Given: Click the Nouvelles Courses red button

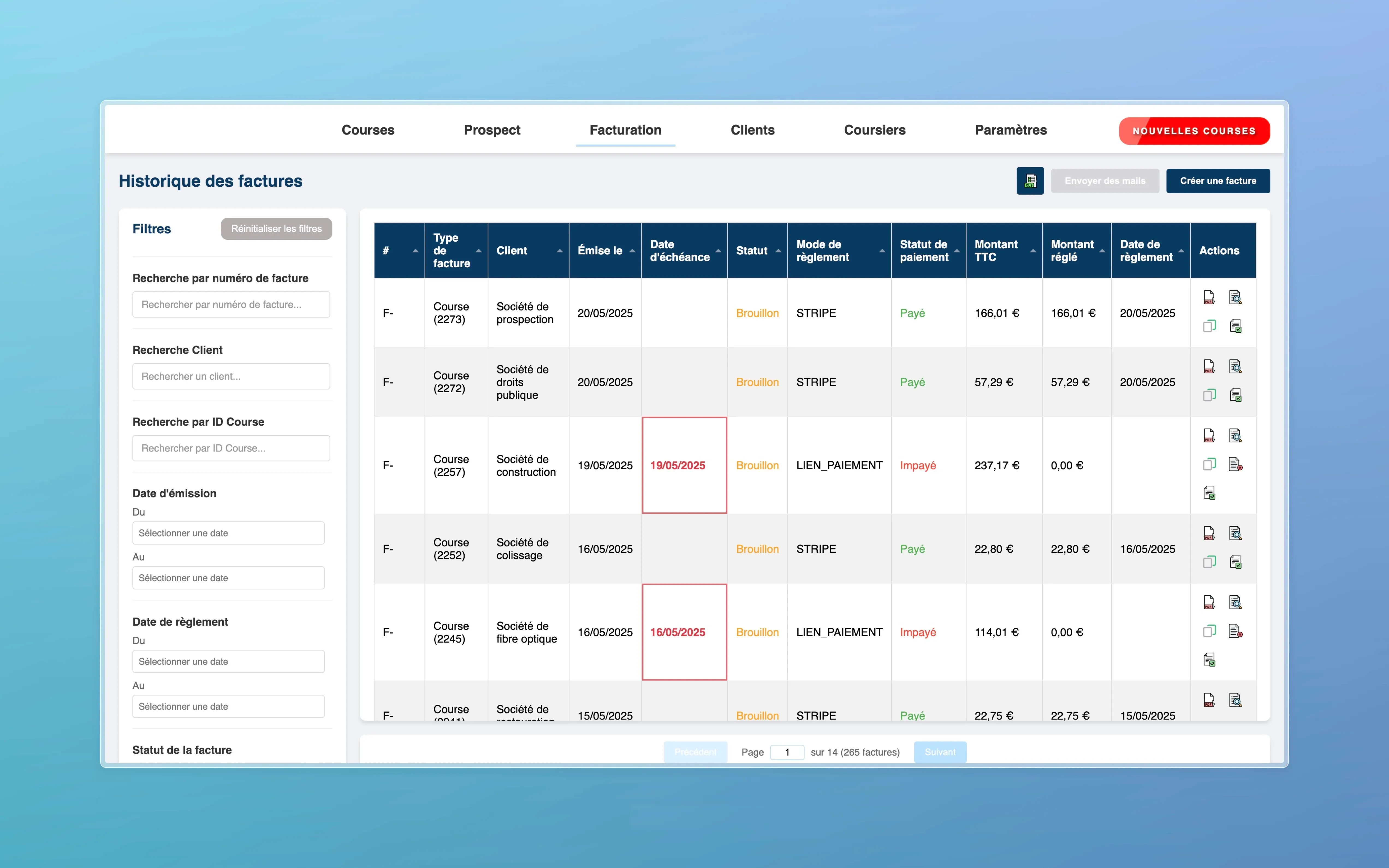Looking at the screenshot, I should 1194,131.
